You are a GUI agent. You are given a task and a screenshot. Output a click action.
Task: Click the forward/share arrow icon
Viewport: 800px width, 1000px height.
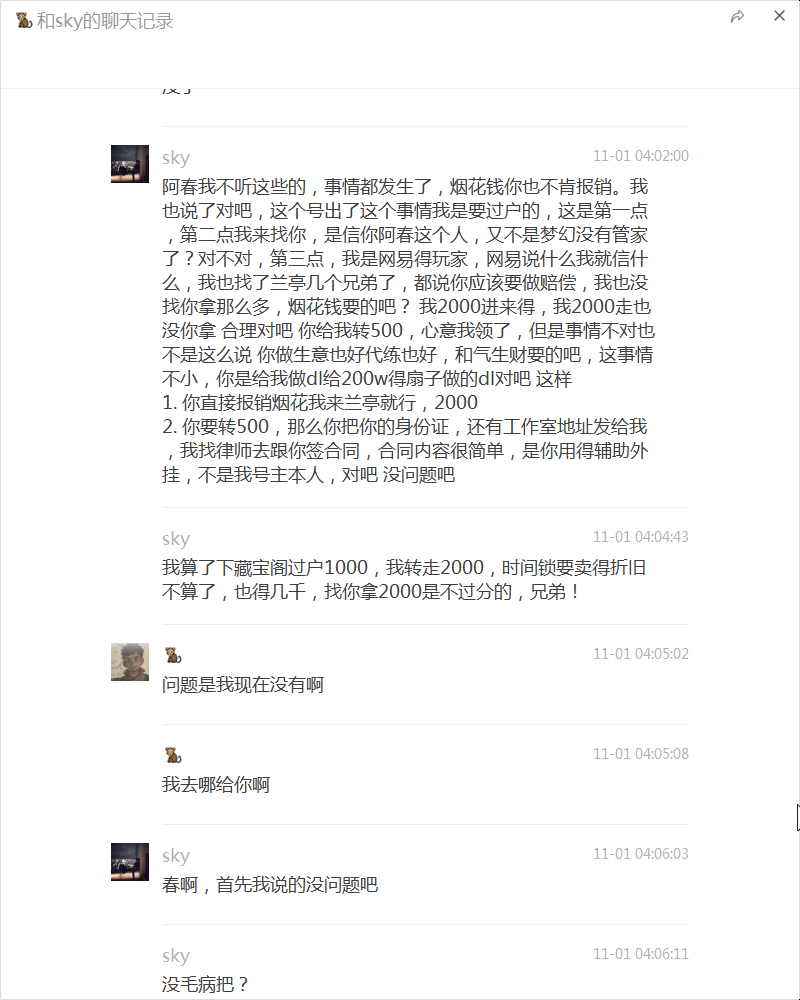(737, 17)
